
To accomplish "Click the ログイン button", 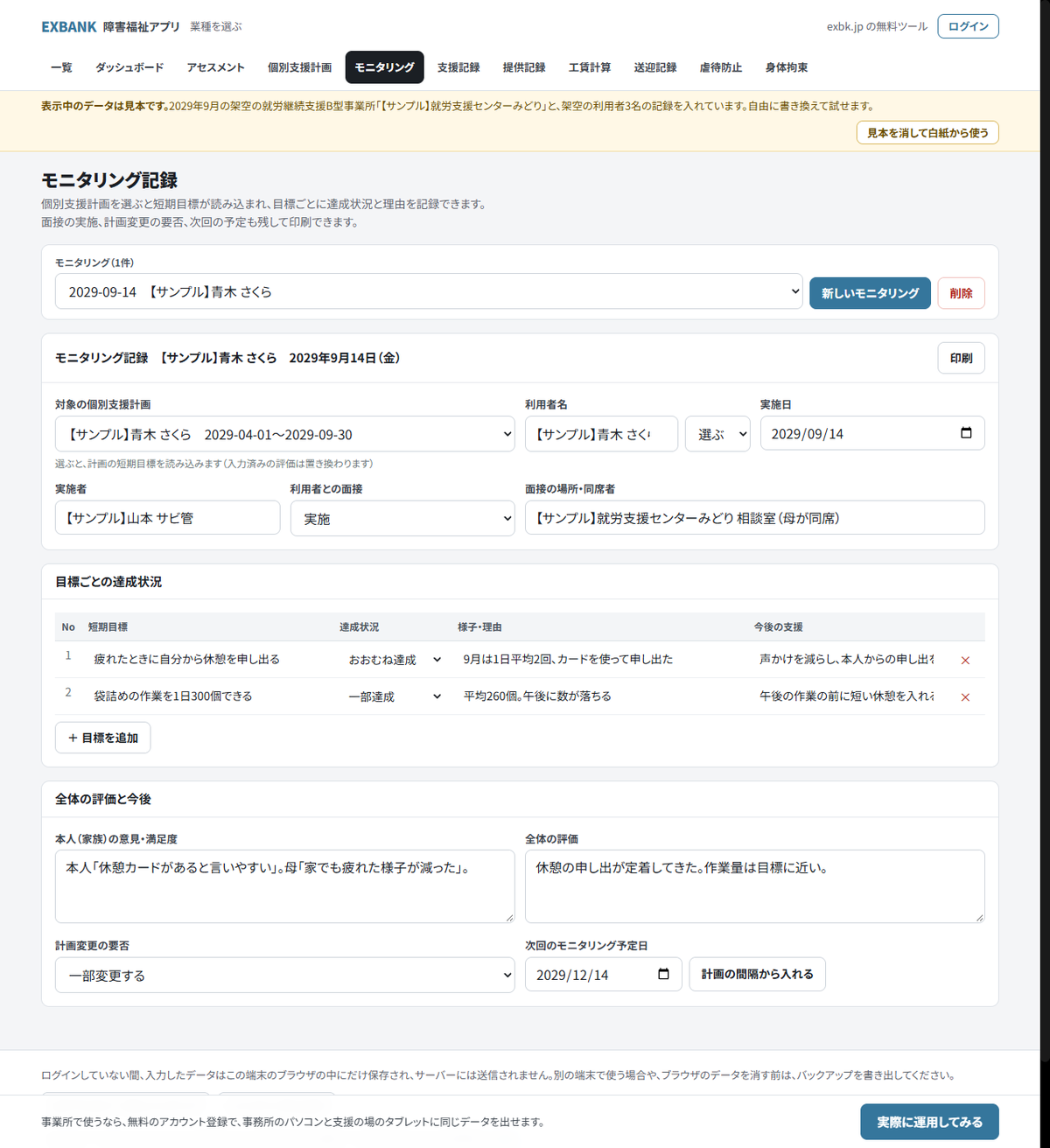I will pyautogui.click(x=968, y=26).
